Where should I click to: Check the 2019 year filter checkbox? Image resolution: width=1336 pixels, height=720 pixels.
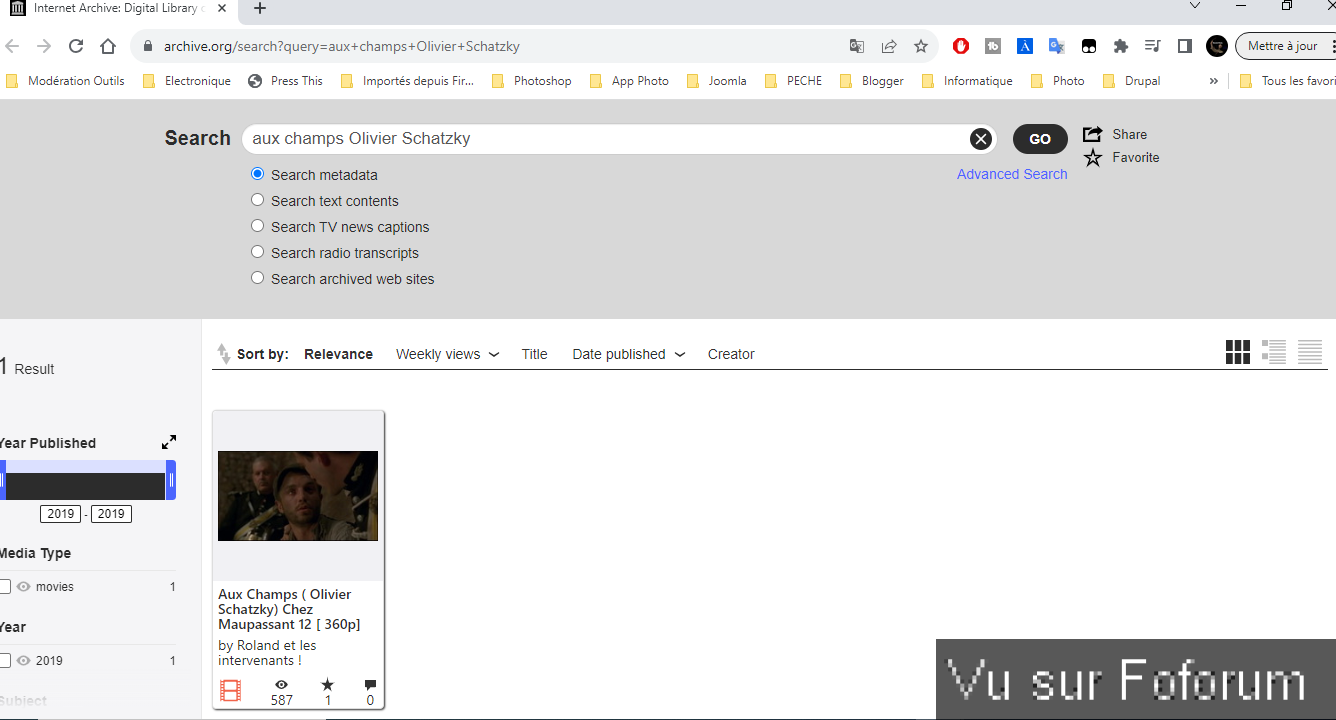(5, 661)
